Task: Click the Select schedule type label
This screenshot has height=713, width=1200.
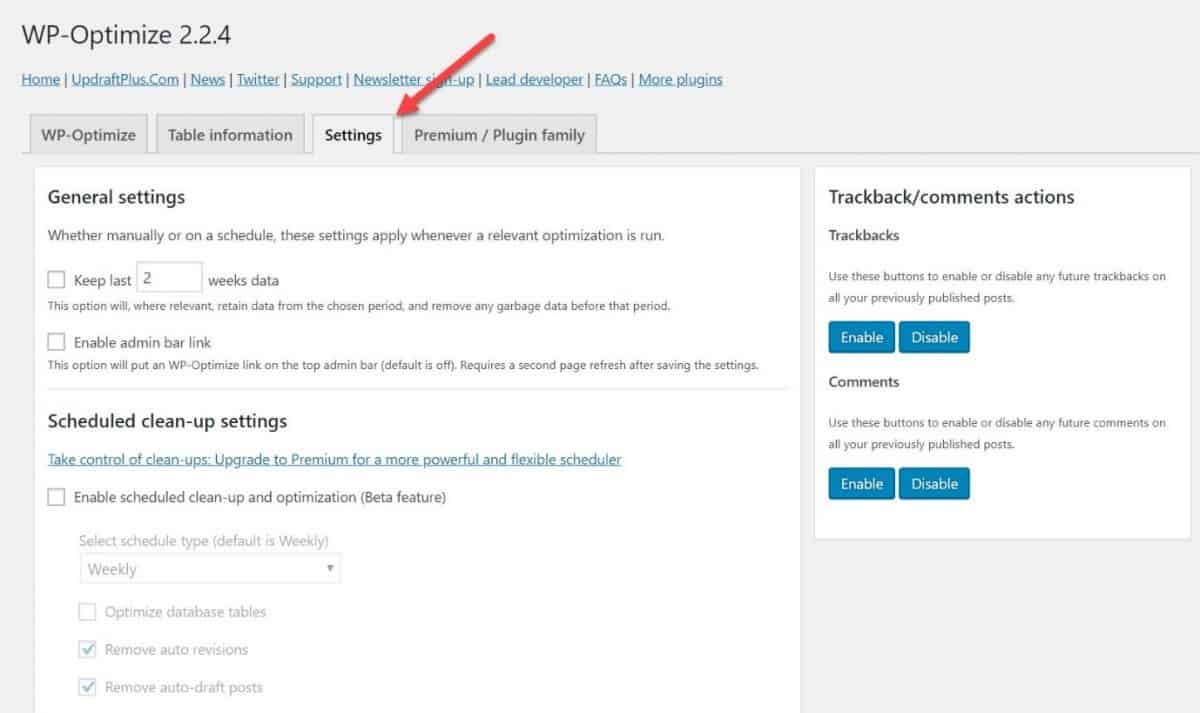Action: [204, 541]
